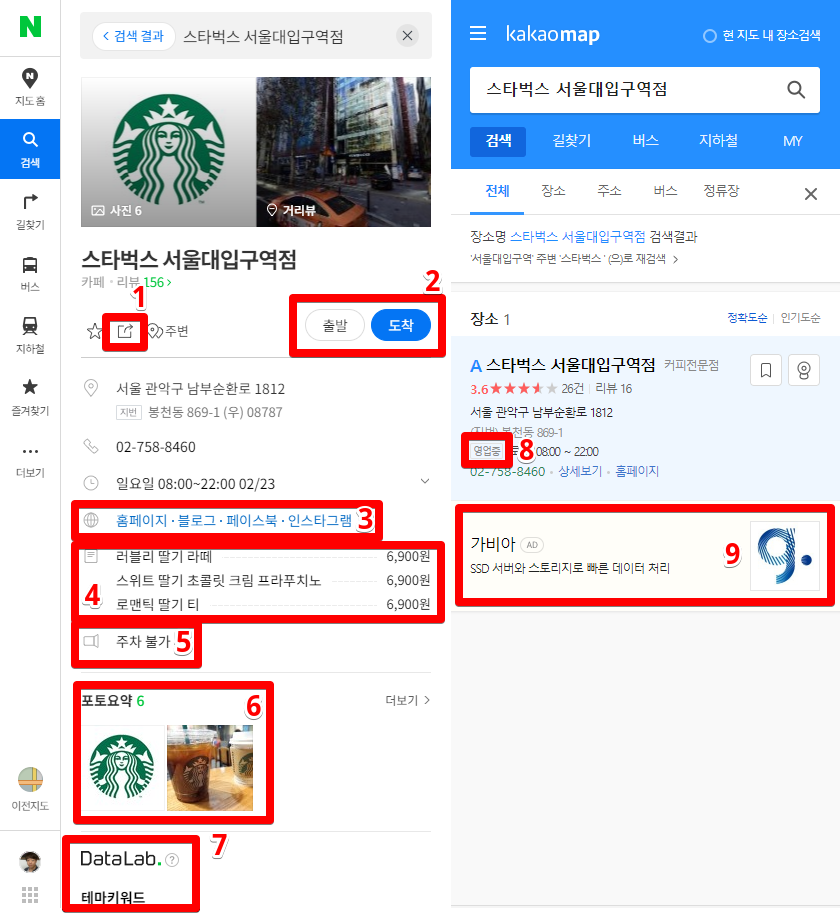Click the re-search suggestion chevron
The height and width of the screenshot is (916, 840).
676,259
